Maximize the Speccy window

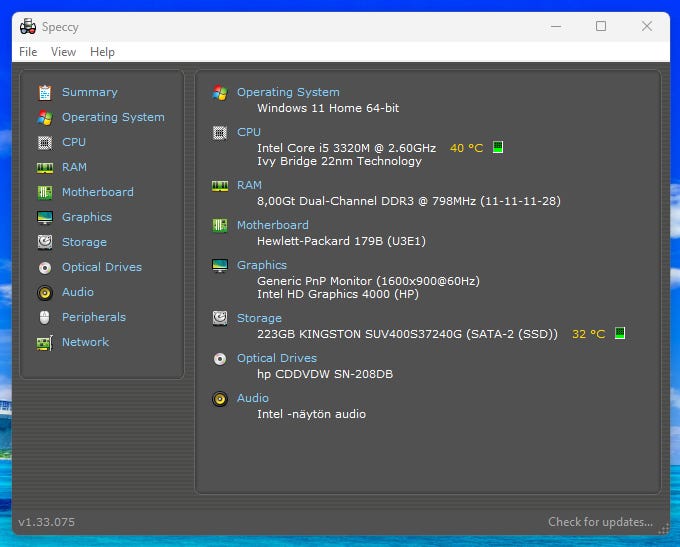tap(601, 26)
